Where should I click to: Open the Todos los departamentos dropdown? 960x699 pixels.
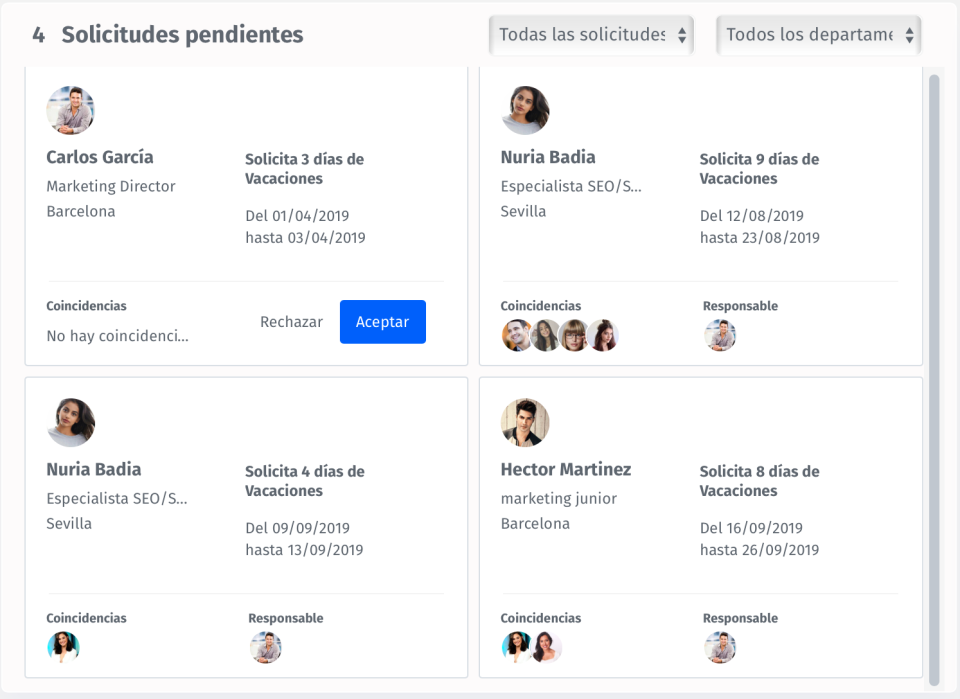tap(819, 35)
